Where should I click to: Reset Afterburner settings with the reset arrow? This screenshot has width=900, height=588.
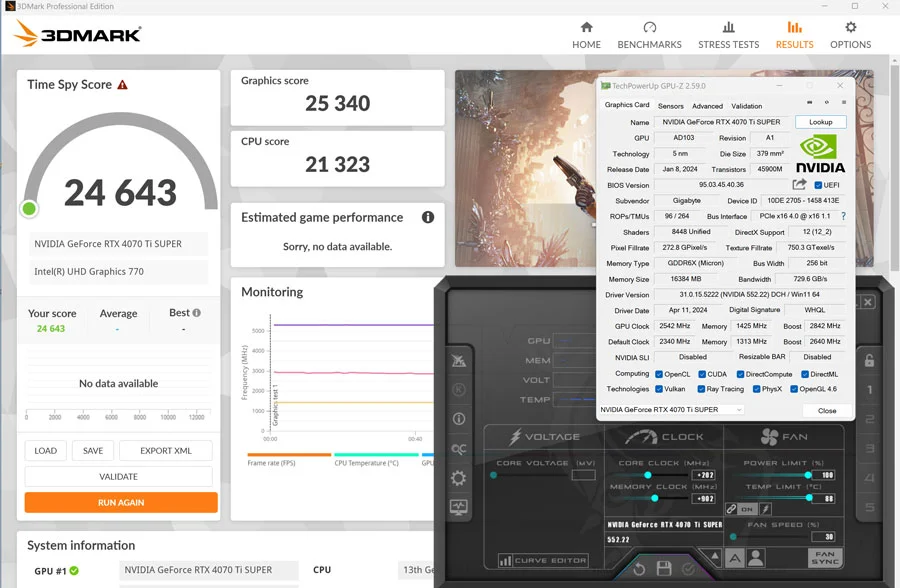coord(639,569)
